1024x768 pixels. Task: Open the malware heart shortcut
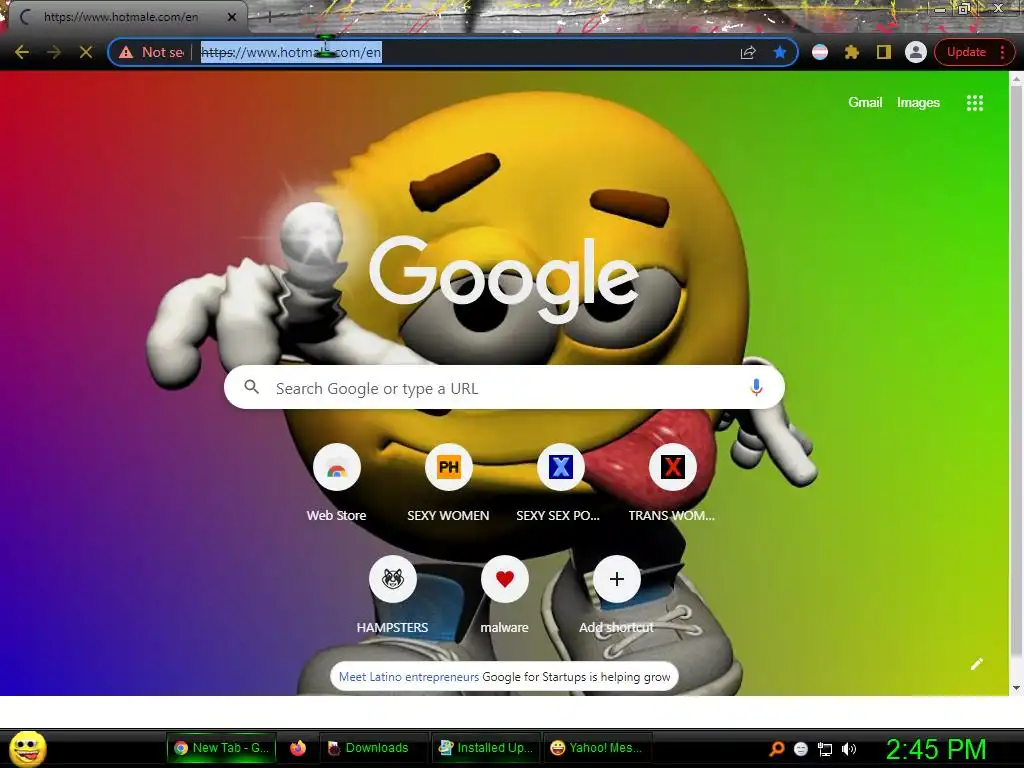pyautogui.click(x=504, y=596)
